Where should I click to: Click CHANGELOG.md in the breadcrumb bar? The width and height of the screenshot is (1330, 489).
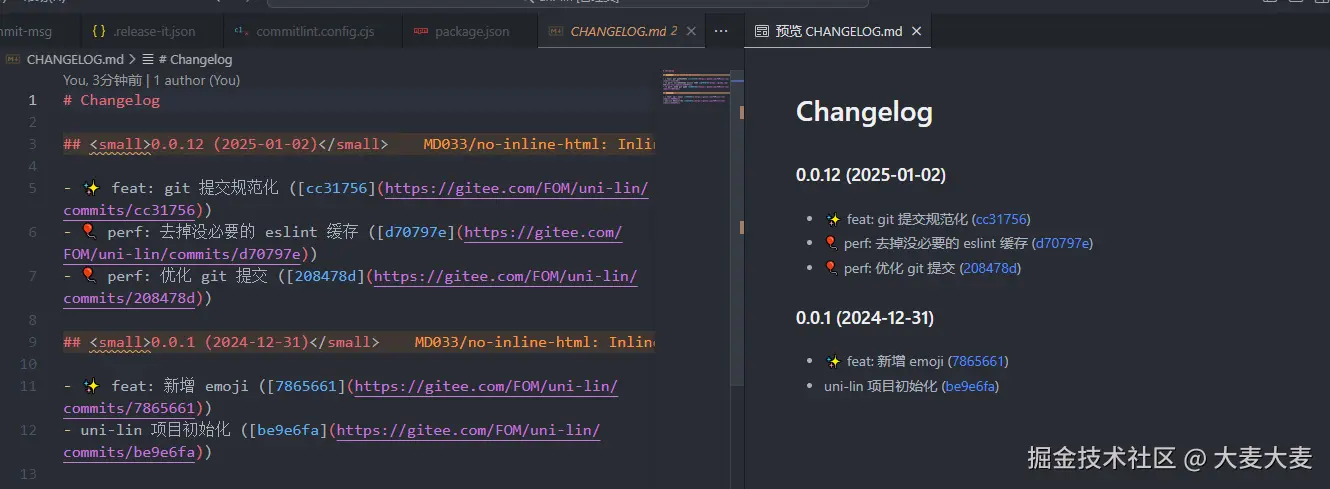click(75, 59)
